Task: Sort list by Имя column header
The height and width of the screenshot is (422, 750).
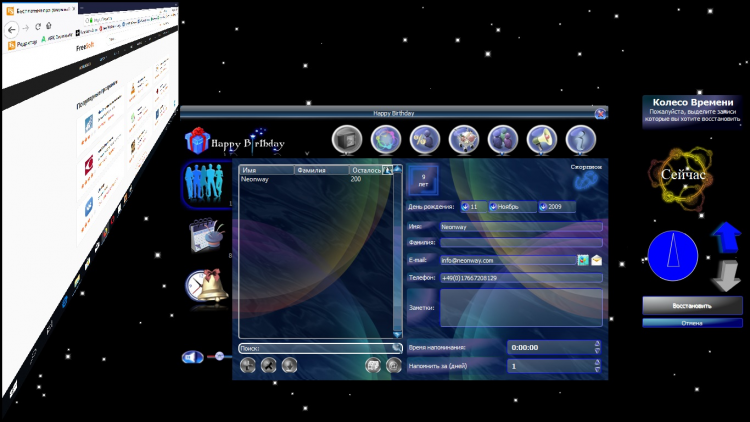Action: (266, 170)
